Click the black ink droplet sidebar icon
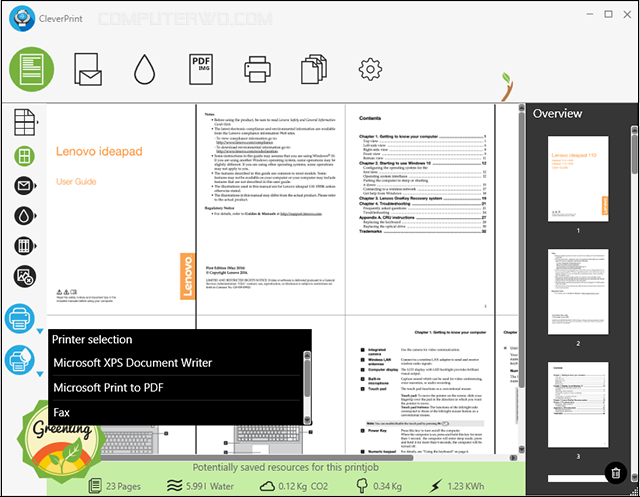 pos(24,216)
